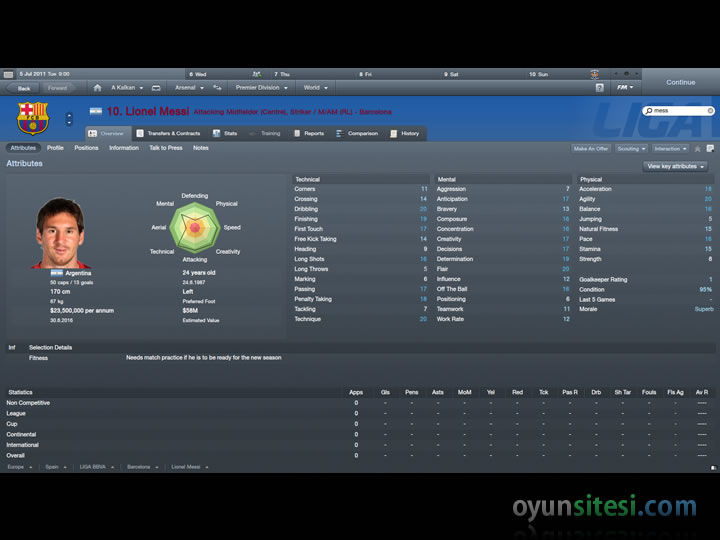Expand the Lionel Messi breadcrumb
Screen dimensions: 720x540
(190, 467)
